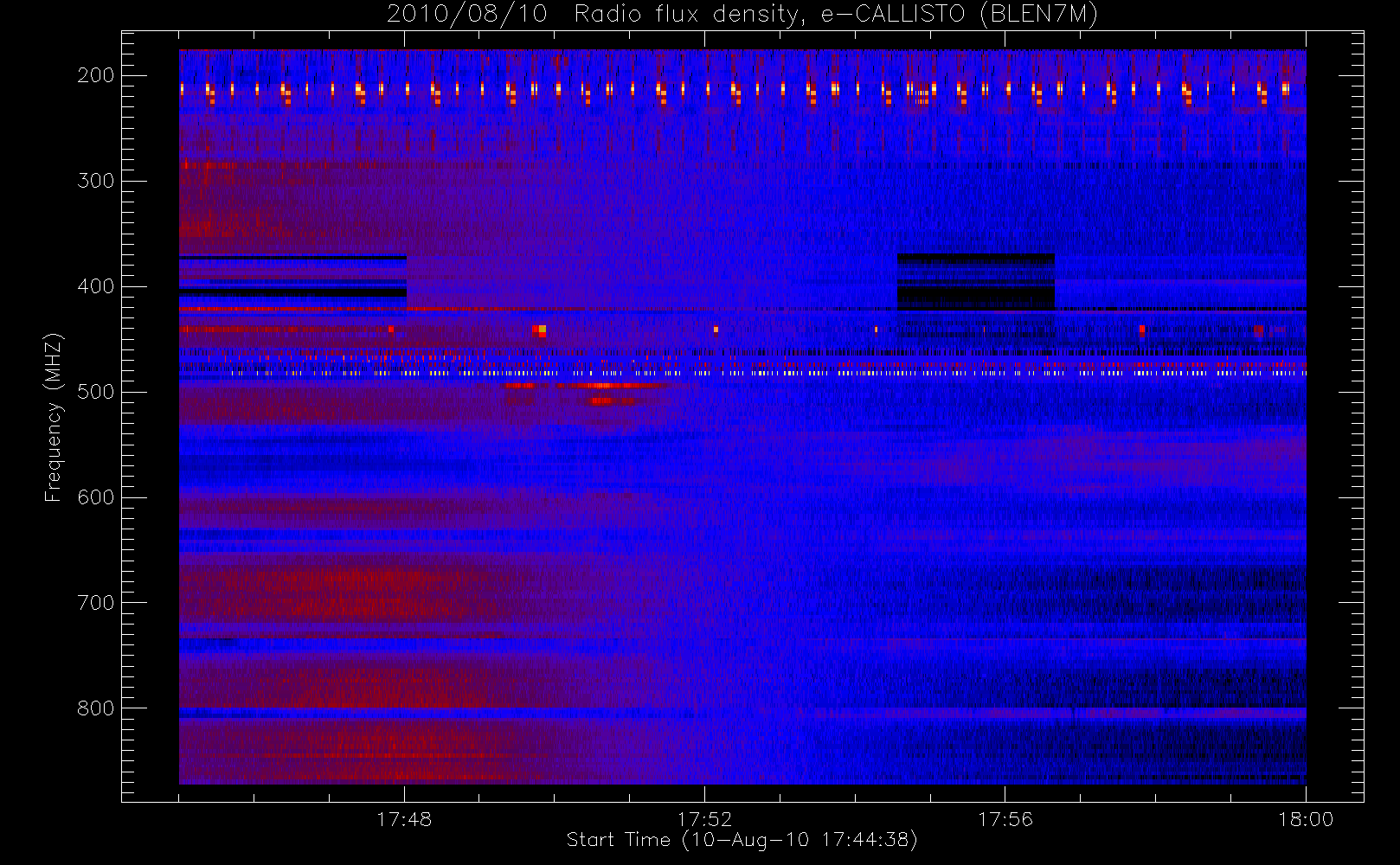Viewport: 1400px width, 865px height.
Task: Select the 800 MHz frequency tick label
Action: click(95, 708)
